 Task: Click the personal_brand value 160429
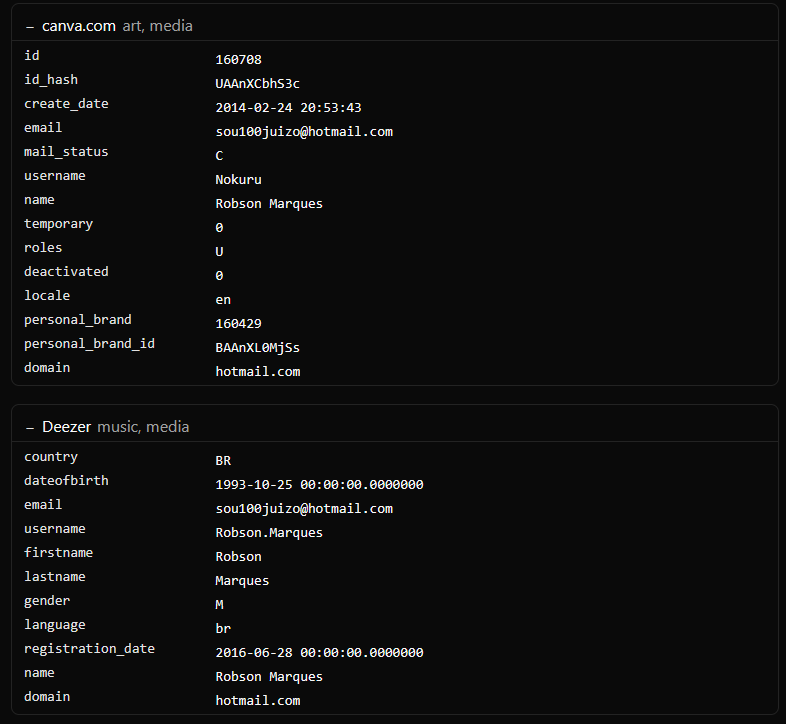coord(238,324)
